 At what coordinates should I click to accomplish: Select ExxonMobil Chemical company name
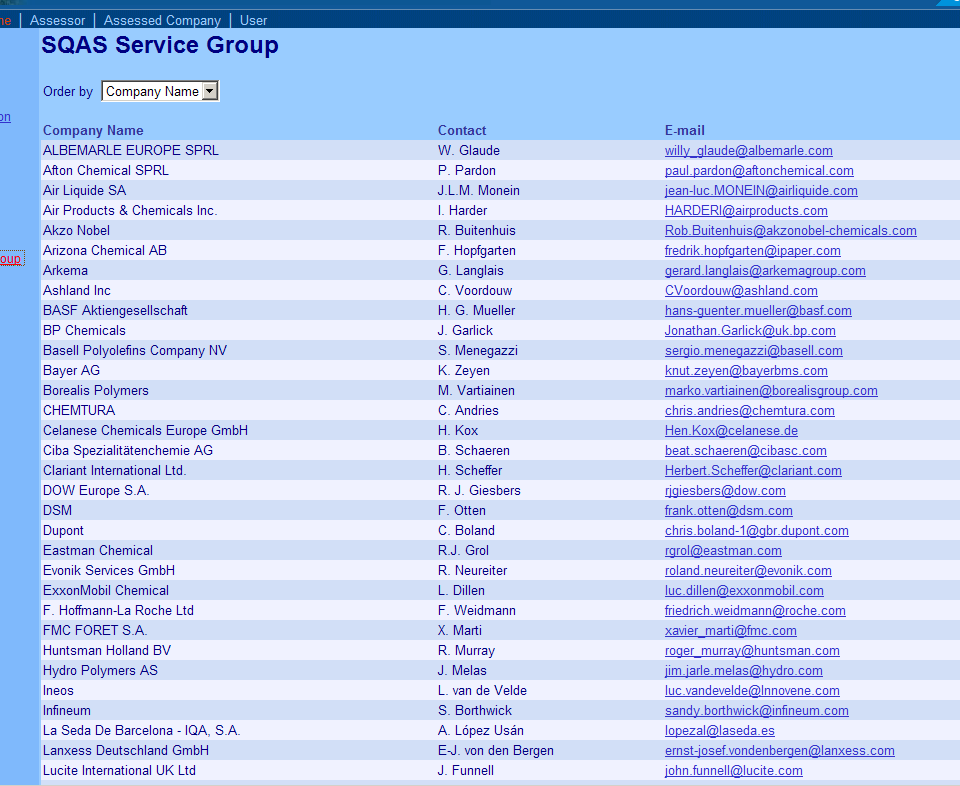106,591
